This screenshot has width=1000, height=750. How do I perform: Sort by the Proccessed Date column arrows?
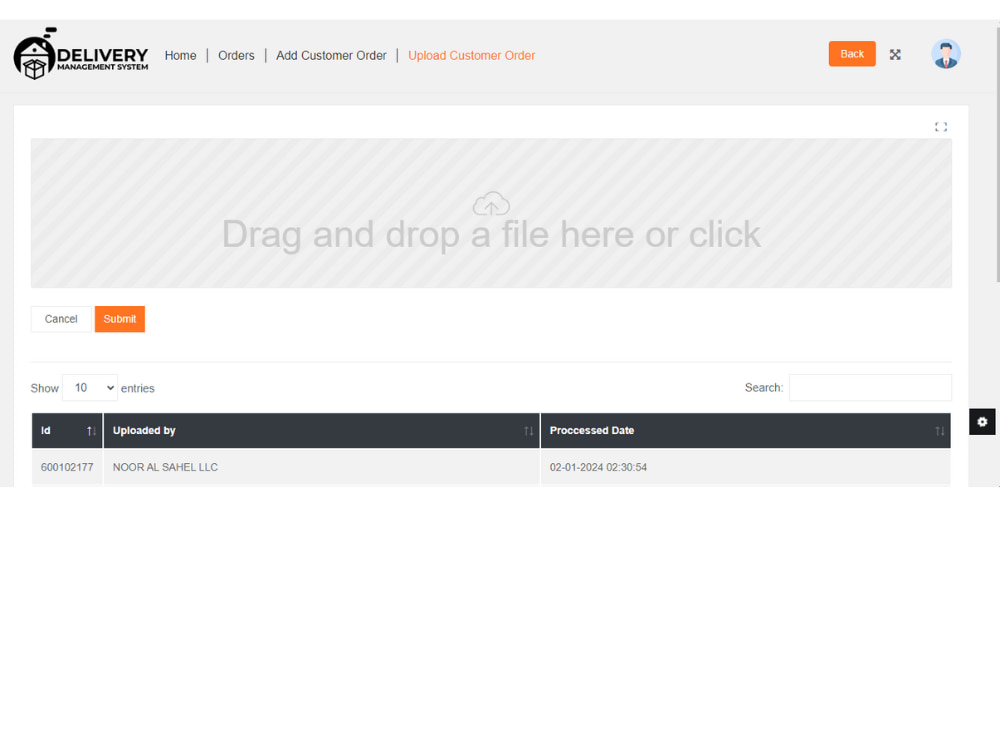[939, 431]
